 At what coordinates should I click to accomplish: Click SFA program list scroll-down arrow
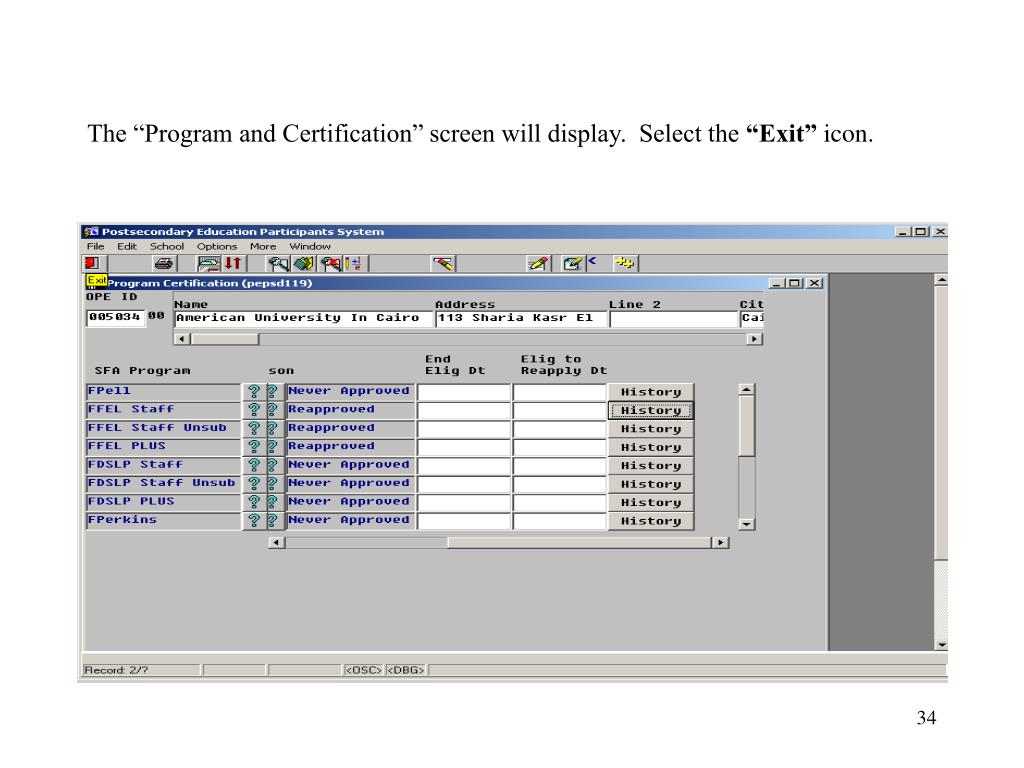coord(746,524)
